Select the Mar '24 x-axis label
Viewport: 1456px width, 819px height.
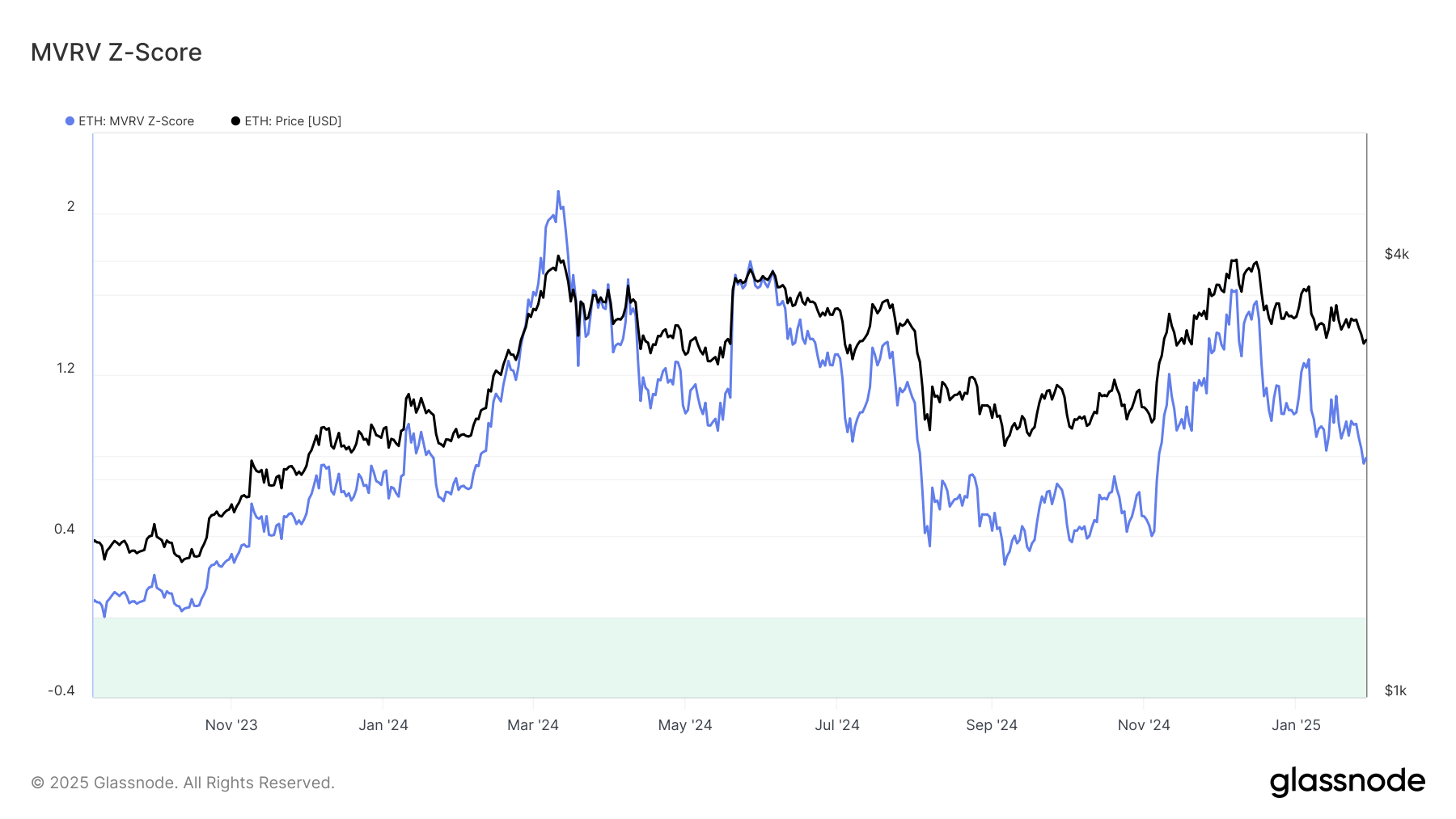point(533,725)
